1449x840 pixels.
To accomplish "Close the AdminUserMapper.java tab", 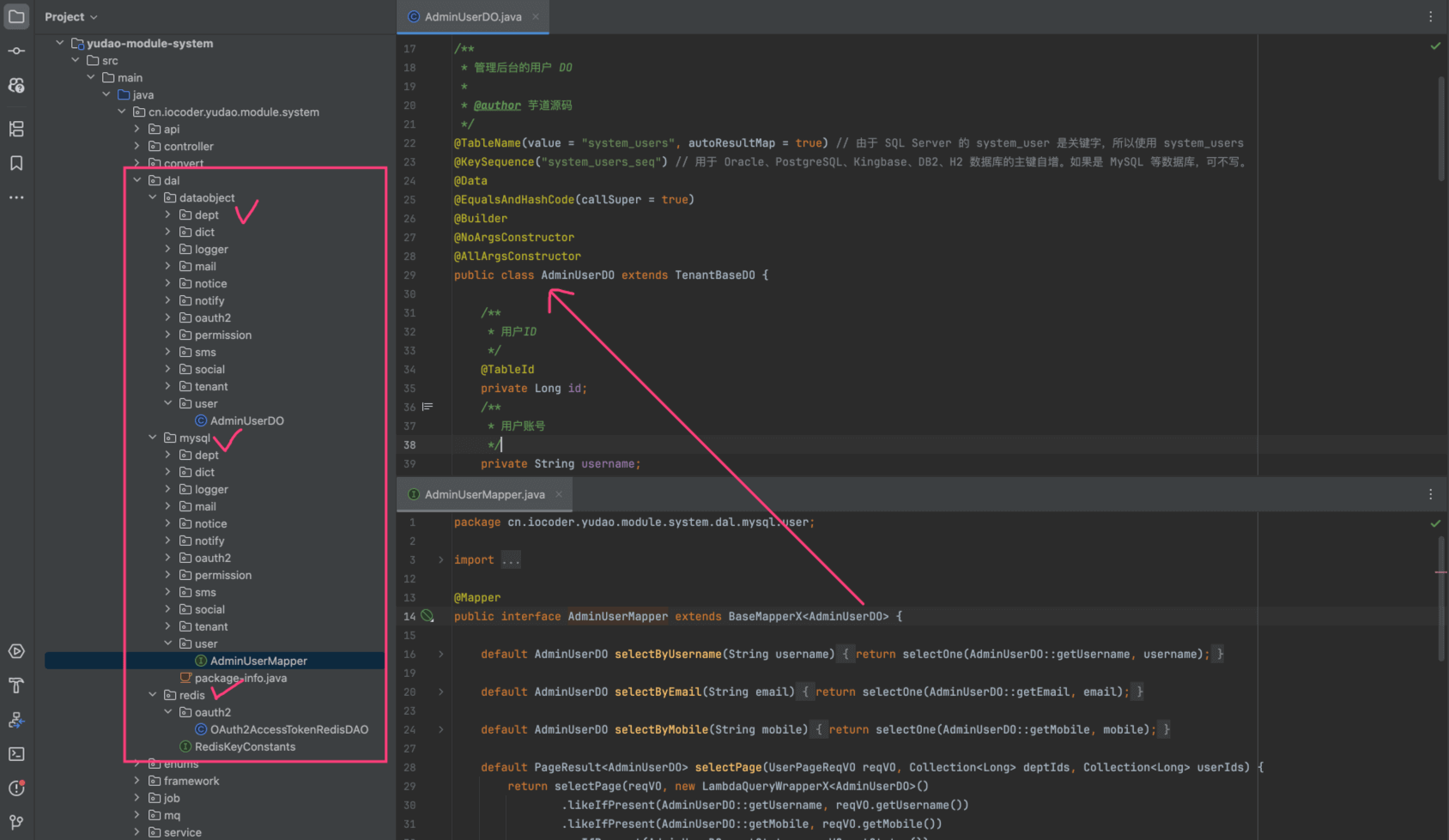I will 559,494.
